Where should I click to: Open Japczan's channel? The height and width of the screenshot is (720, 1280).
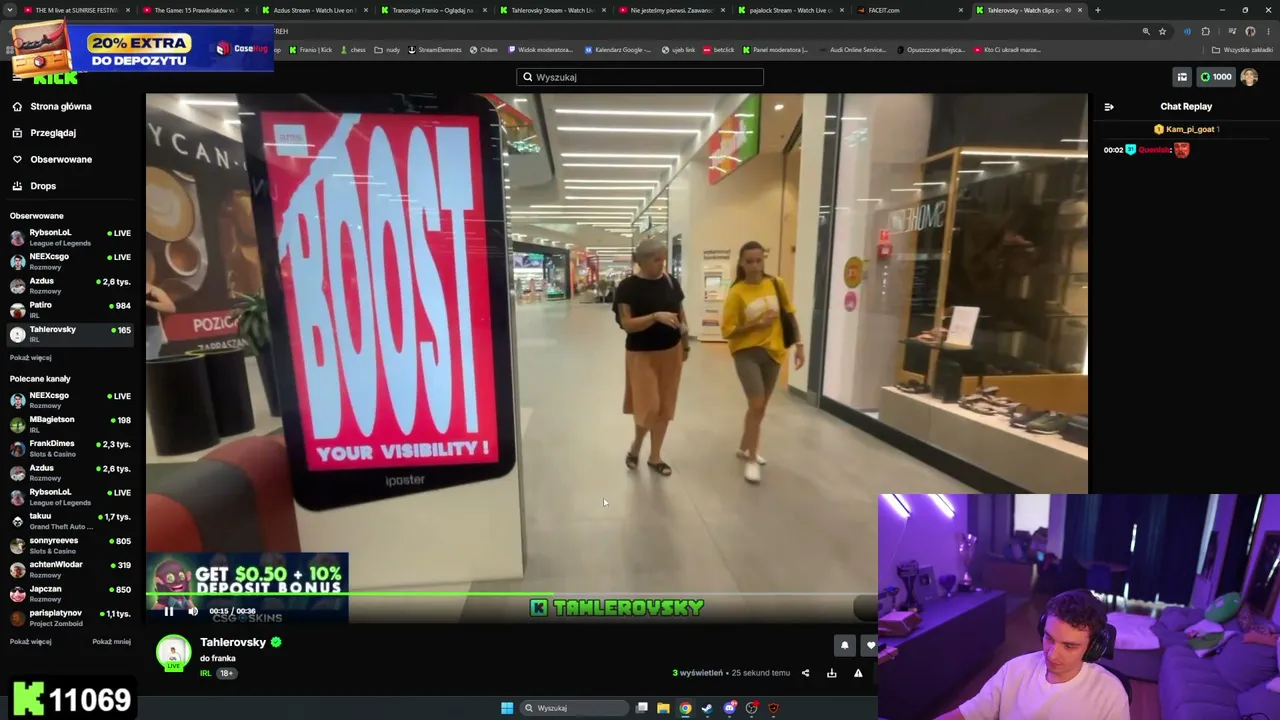[x=70, y=593]
